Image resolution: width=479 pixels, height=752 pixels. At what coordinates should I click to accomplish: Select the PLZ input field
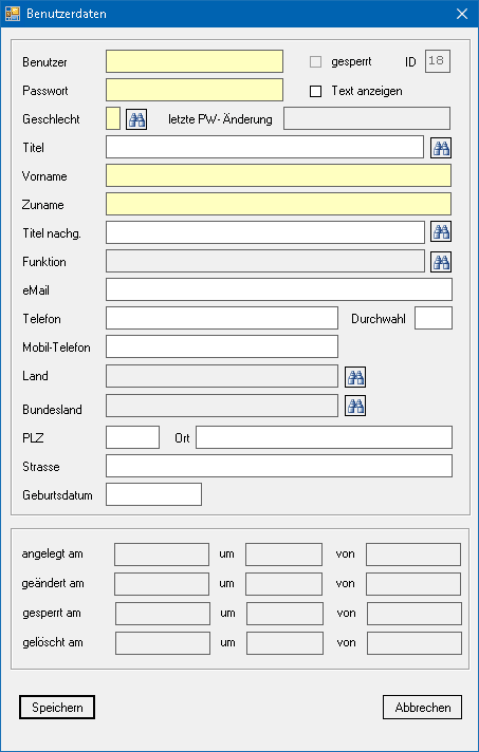coord(133,437)
